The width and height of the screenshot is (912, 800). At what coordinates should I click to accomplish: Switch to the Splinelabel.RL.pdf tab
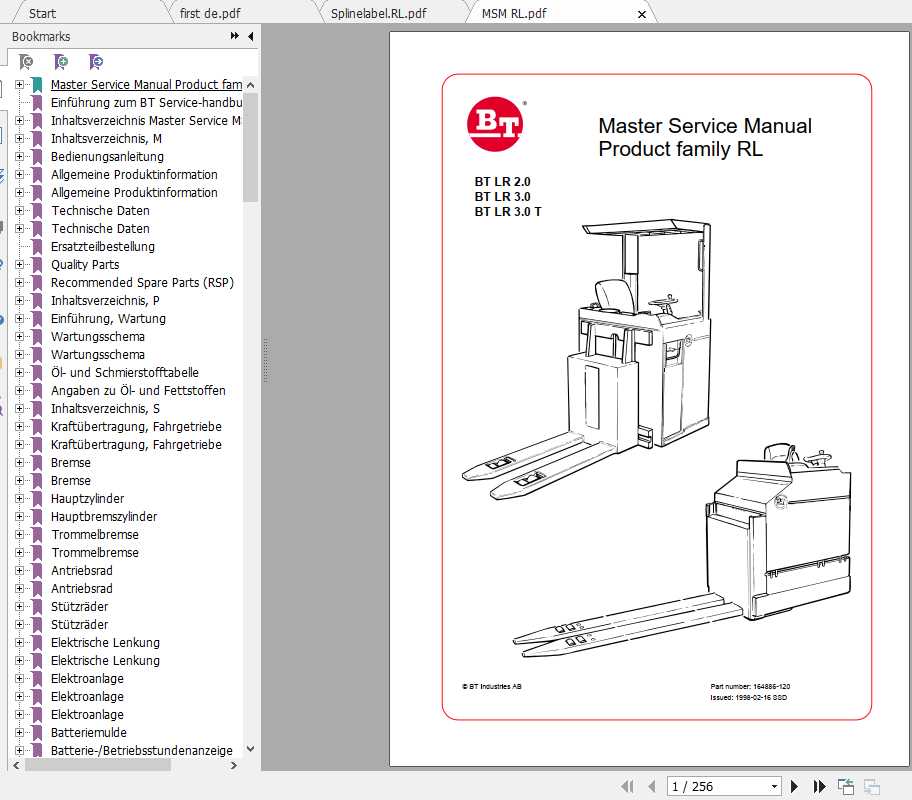(379, 13)
